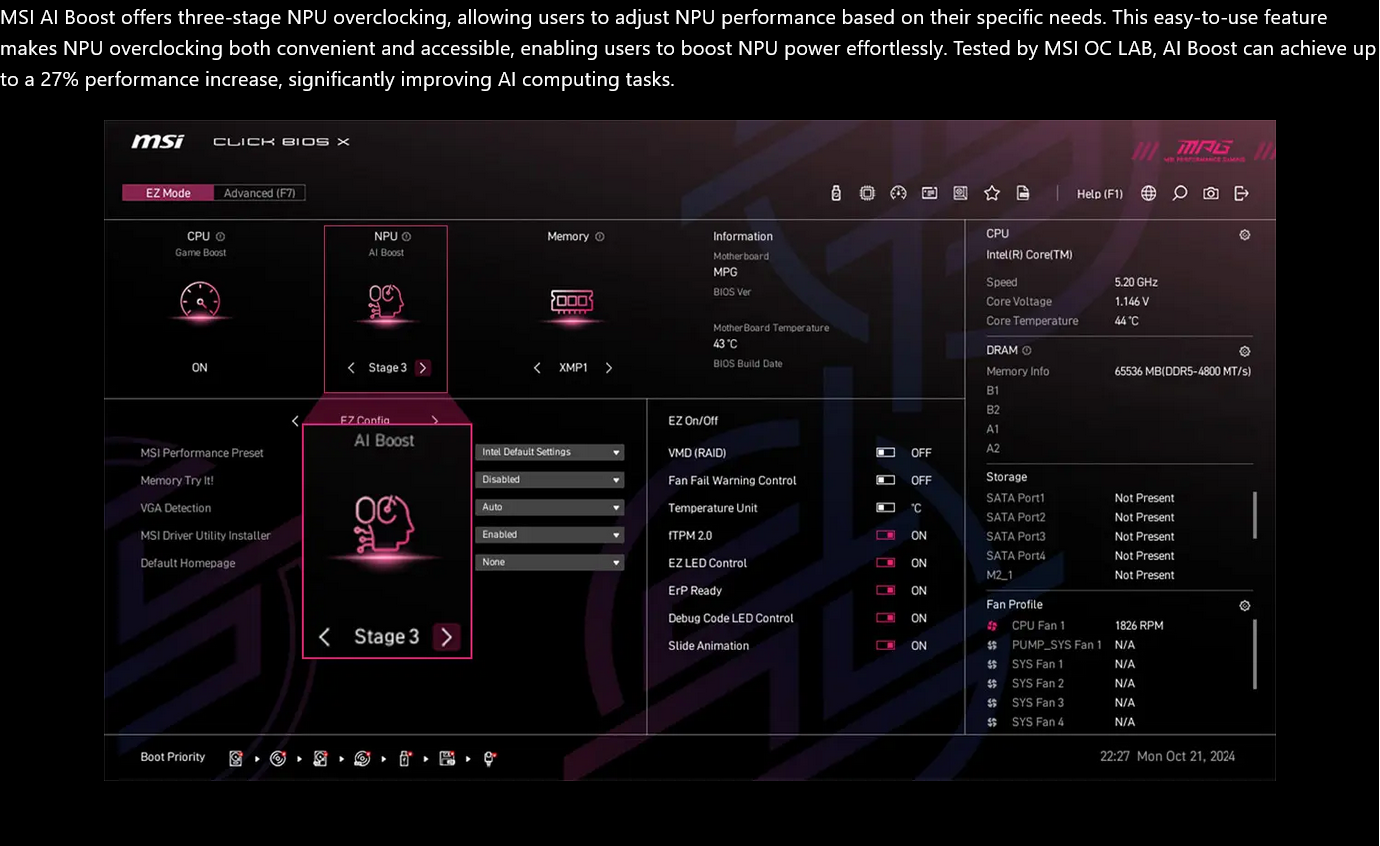Open Fan Profile settings gear
The height and width of the screenshot is (846, 1380).
pos(1244,605)
